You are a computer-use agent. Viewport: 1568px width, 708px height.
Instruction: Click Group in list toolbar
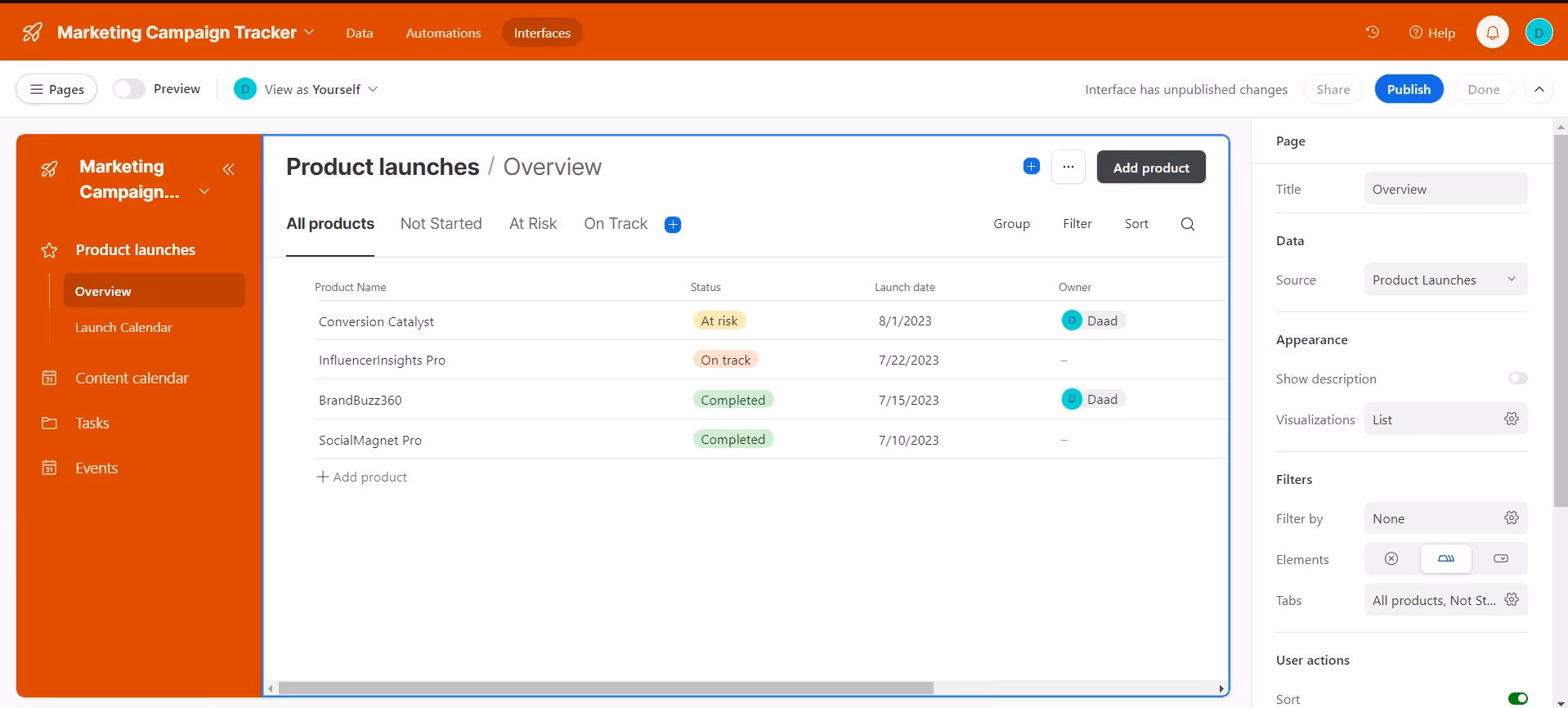(x=1011, y=224)
